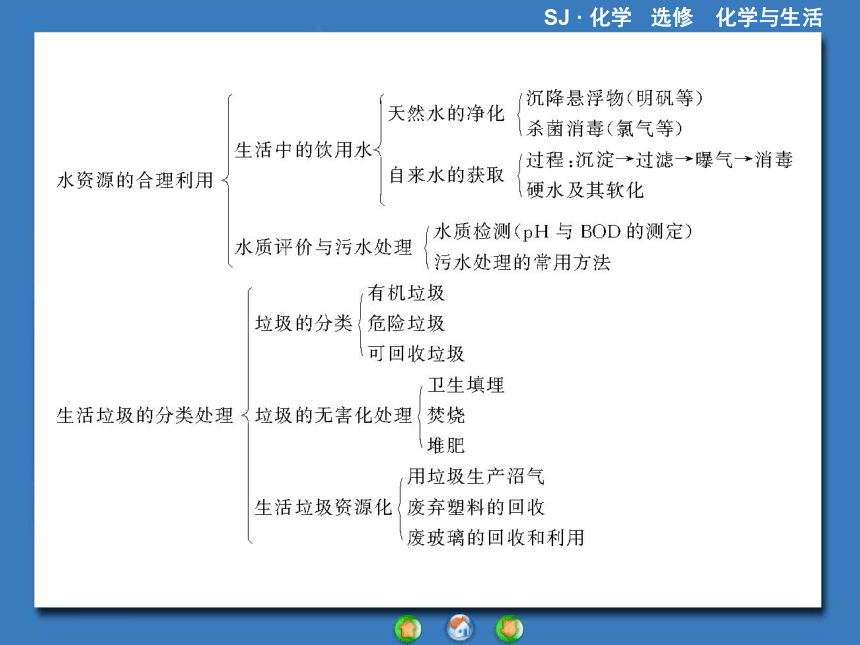The image size is (860, 645).
Task: Select the node "垃圾的无害化处理"
Action: click(333, 415)
